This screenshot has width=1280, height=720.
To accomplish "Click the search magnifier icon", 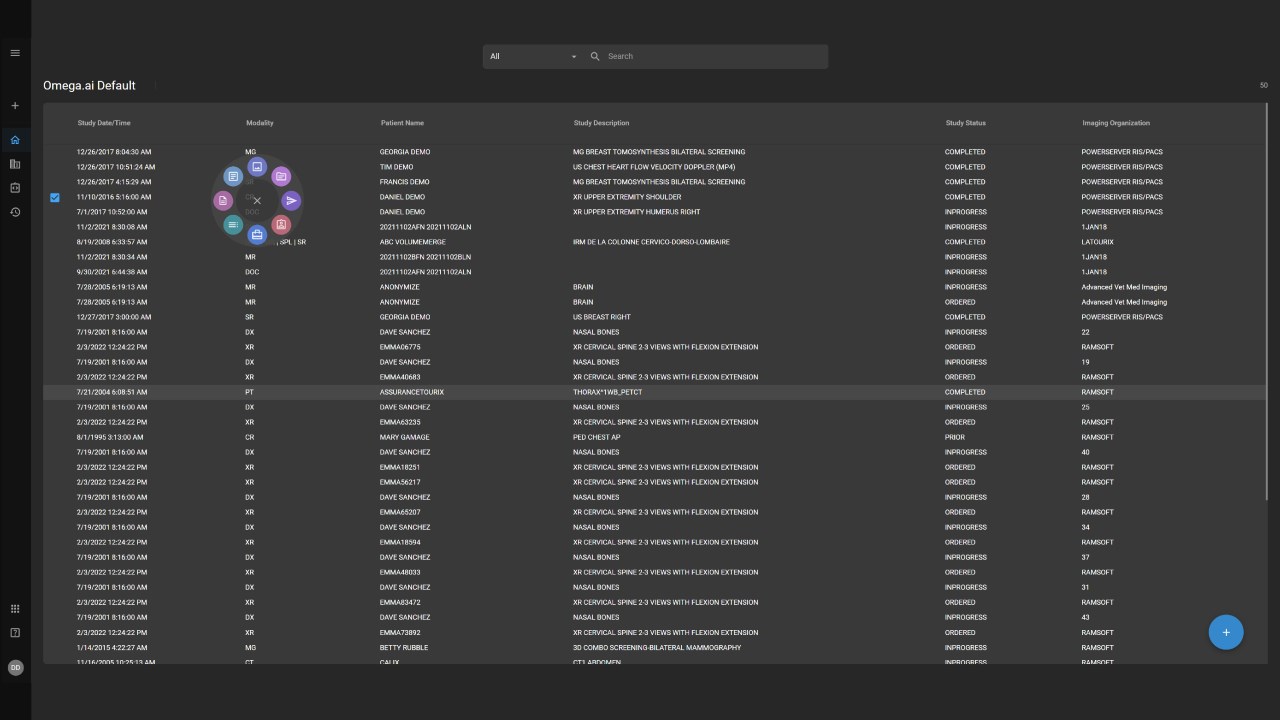I will click(x=595, y=56).
